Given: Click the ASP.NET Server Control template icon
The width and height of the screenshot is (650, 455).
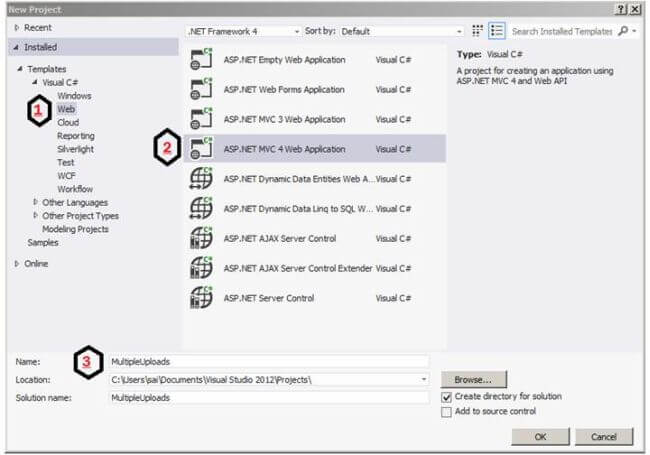Looking at the screenshot, I should (201, 298).
